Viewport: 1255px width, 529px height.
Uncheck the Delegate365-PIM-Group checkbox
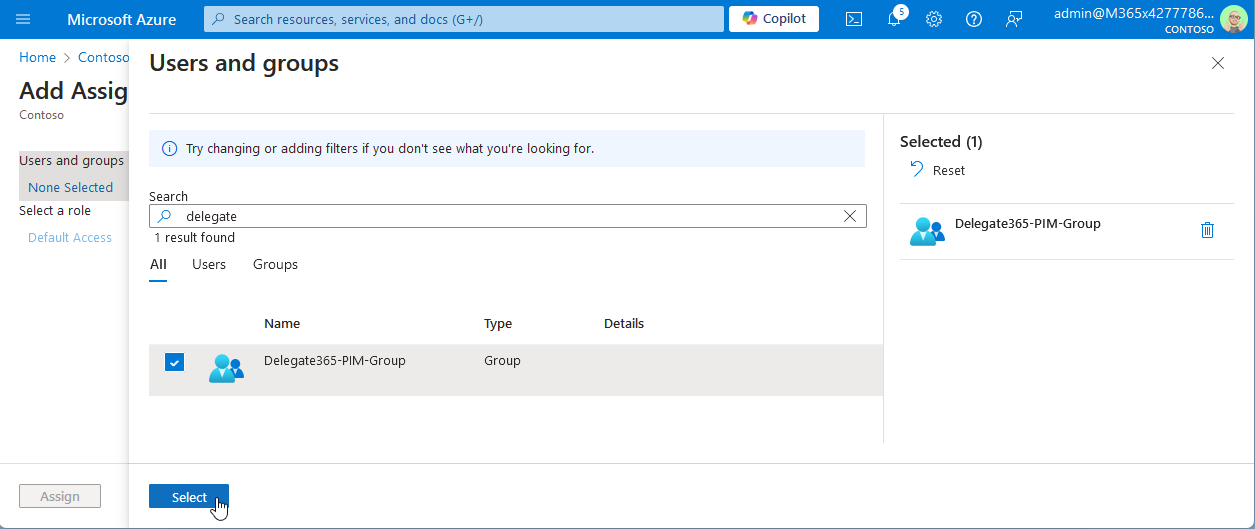174,362
